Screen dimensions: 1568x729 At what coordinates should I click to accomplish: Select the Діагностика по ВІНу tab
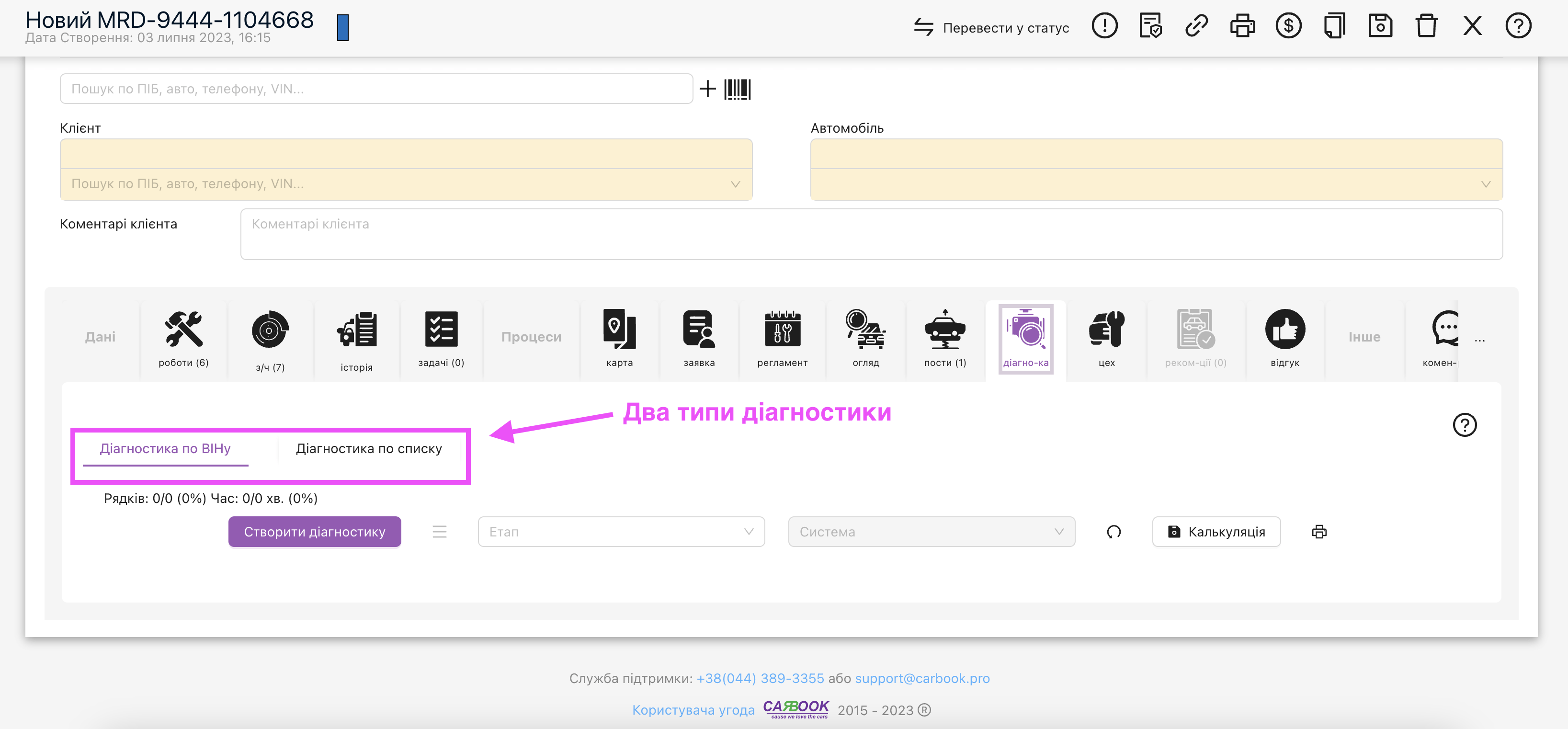coord(165,448)
